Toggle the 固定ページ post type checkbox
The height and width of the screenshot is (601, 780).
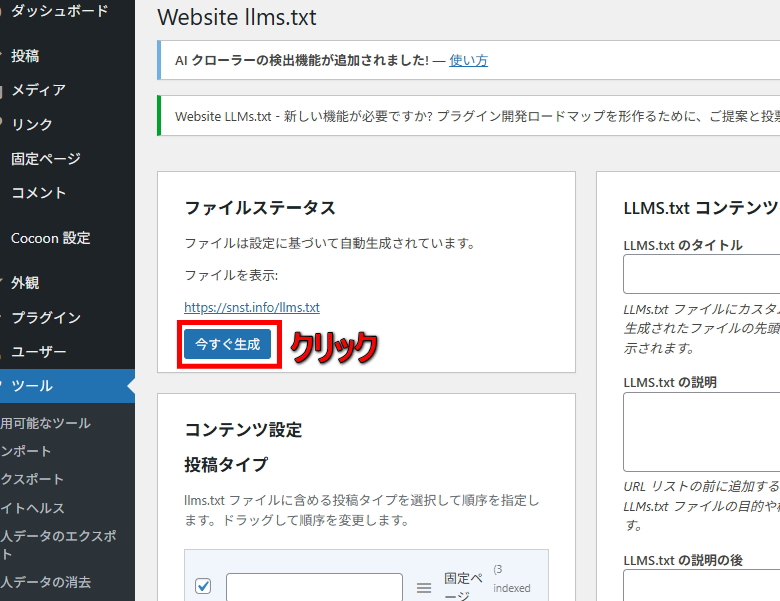203,586
